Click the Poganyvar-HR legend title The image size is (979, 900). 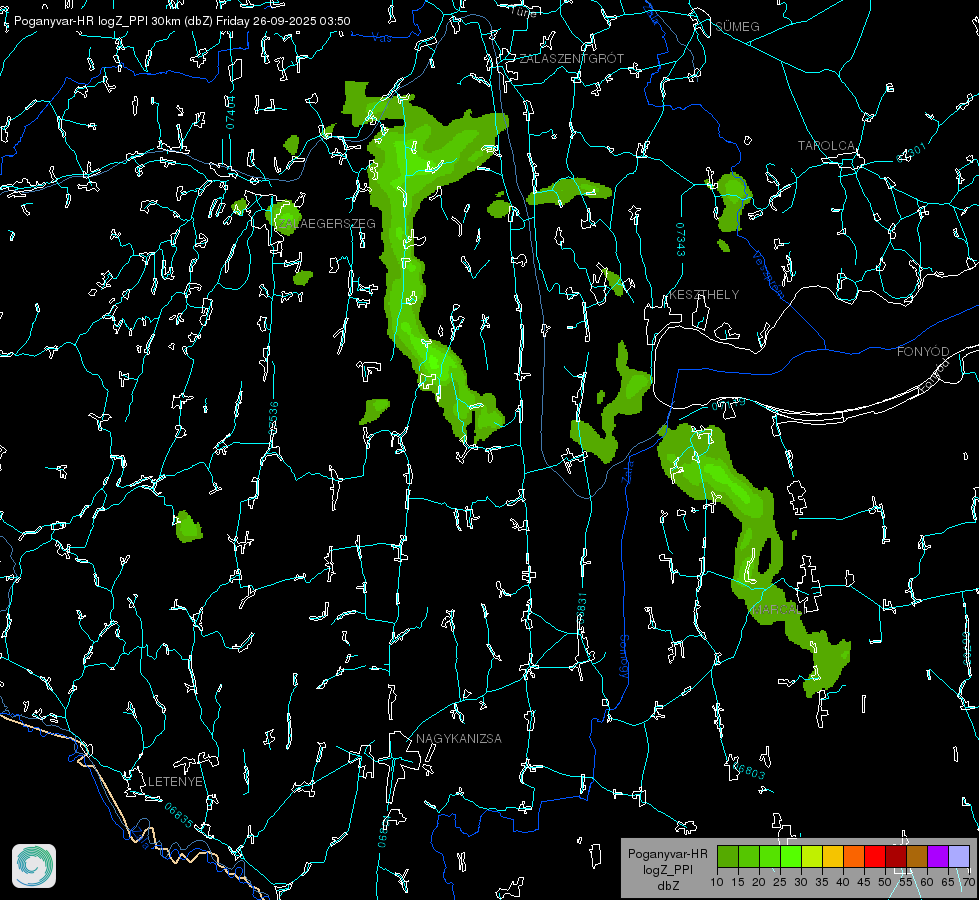point(667,853)
